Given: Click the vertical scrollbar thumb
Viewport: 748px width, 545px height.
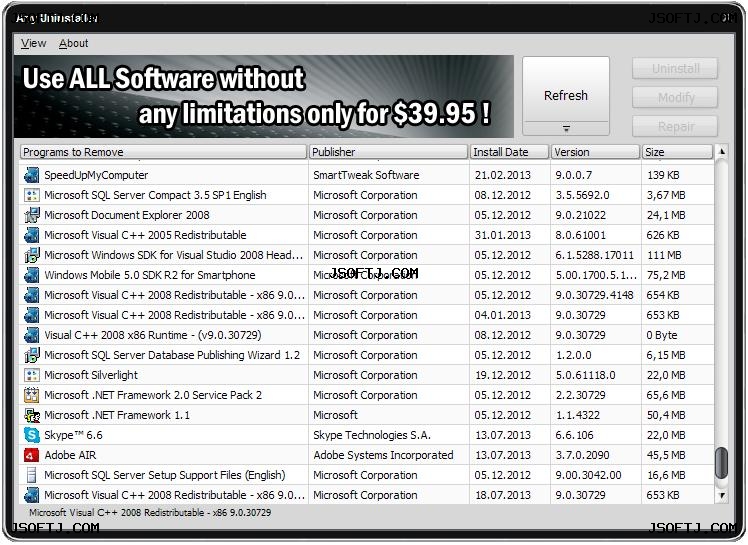Looking at the screenshot, I should (722, 462).
